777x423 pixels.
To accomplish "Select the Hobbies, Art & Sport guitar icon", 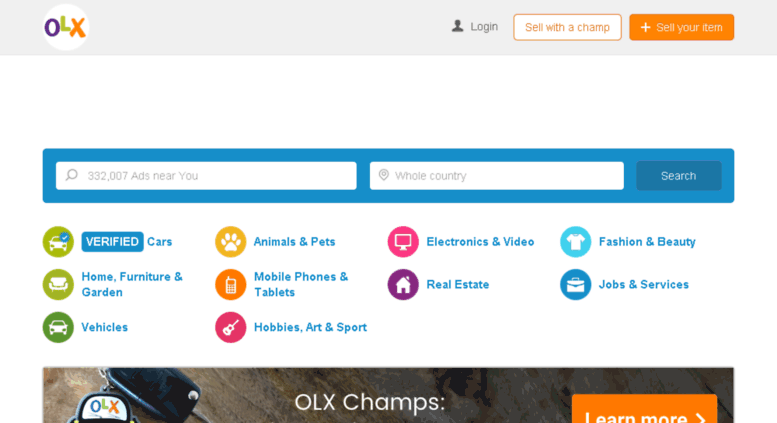I will click(230, 327).
